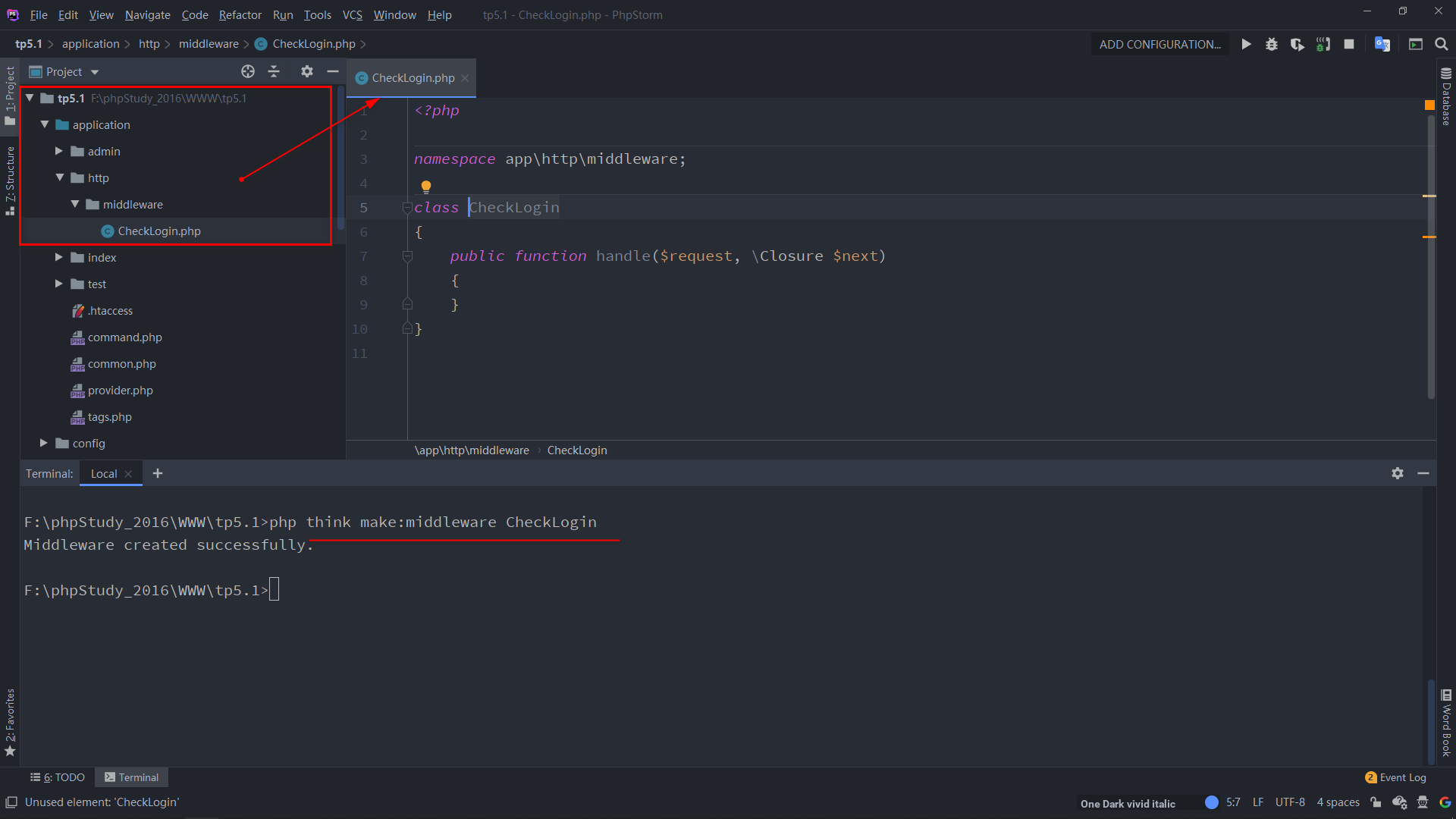Image resolution: width=1456 pixels, height=819 pixels.
Task: Open the Navigate menu
Action: pyautogui.click(x=148, y=14)
